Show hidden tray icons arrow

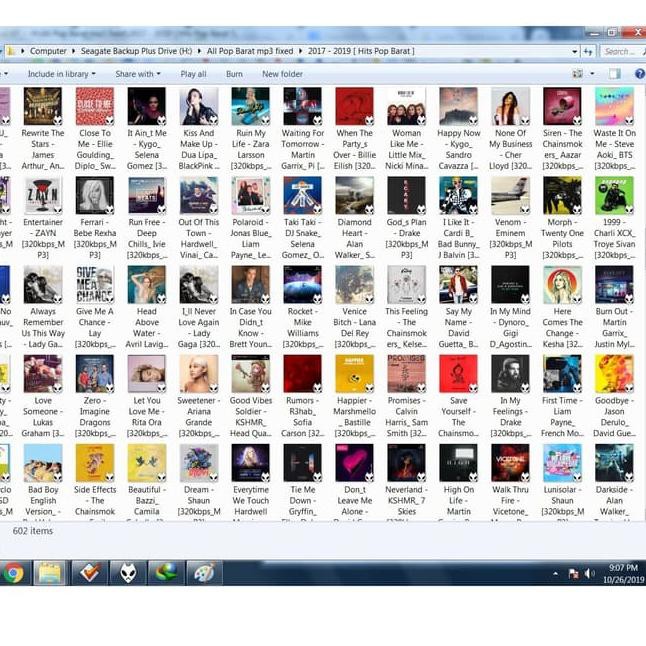pos(555,574)
